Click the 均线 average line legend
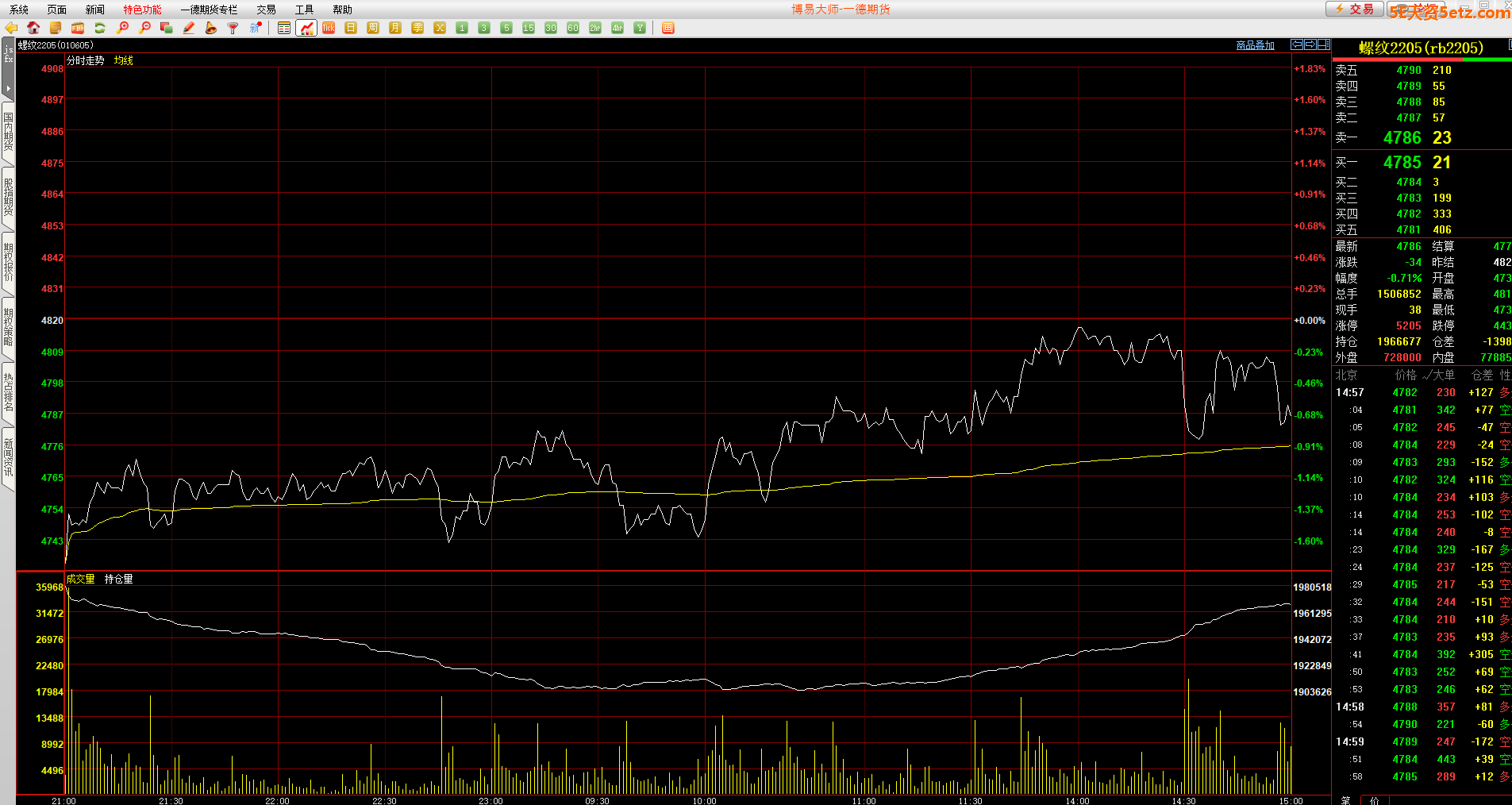This screenshot has height=805, width=1512. coord(123,60)
